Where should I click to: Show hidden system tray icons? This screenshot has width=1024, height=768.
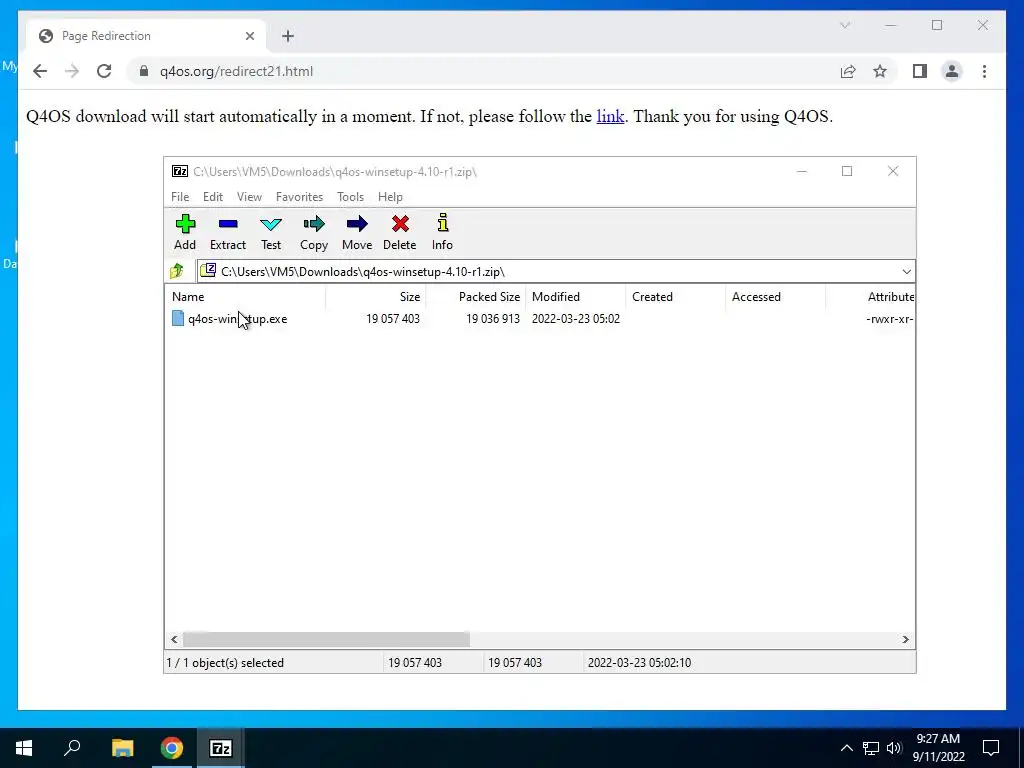[846, 748]
